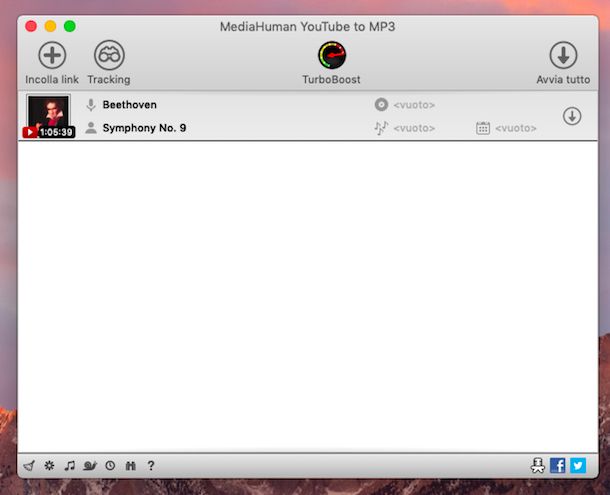
Task: Click the MediaHuman mascot icon
Action: pyautogui.click(x=538, y=465)
